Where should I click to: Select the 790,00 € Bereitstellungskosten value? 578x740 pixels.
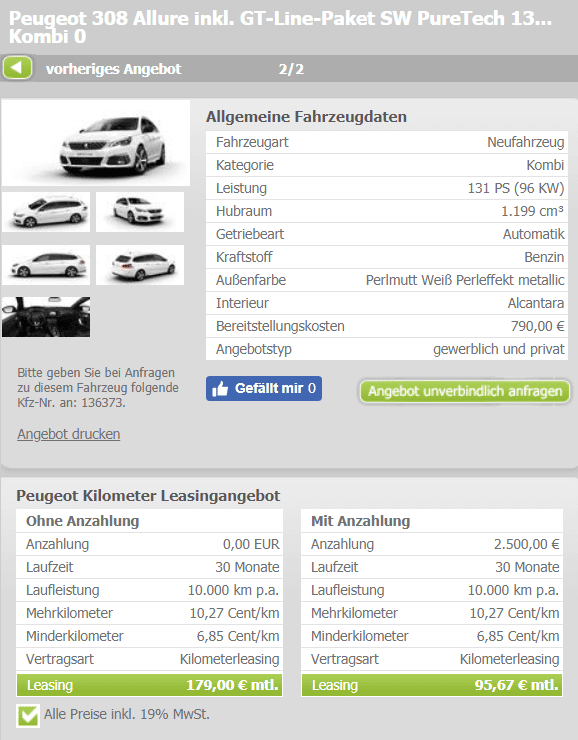pos(537,326)
